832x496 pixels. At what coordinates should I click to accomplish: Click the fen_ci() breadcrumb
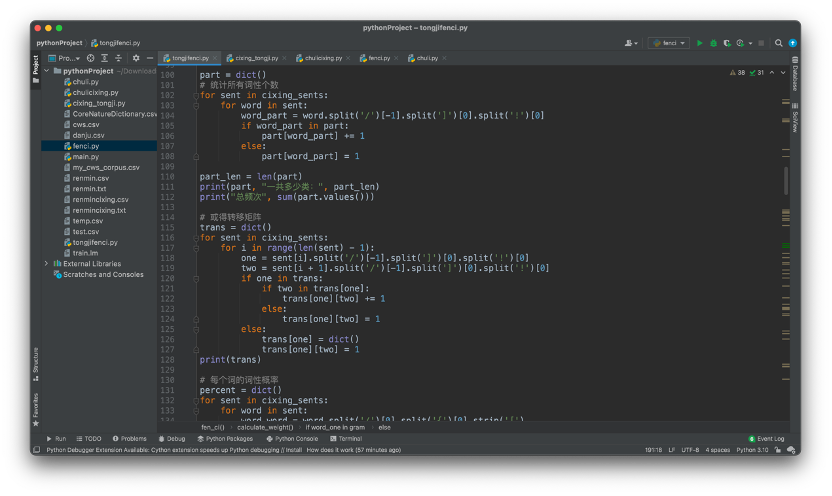point(213,427)
